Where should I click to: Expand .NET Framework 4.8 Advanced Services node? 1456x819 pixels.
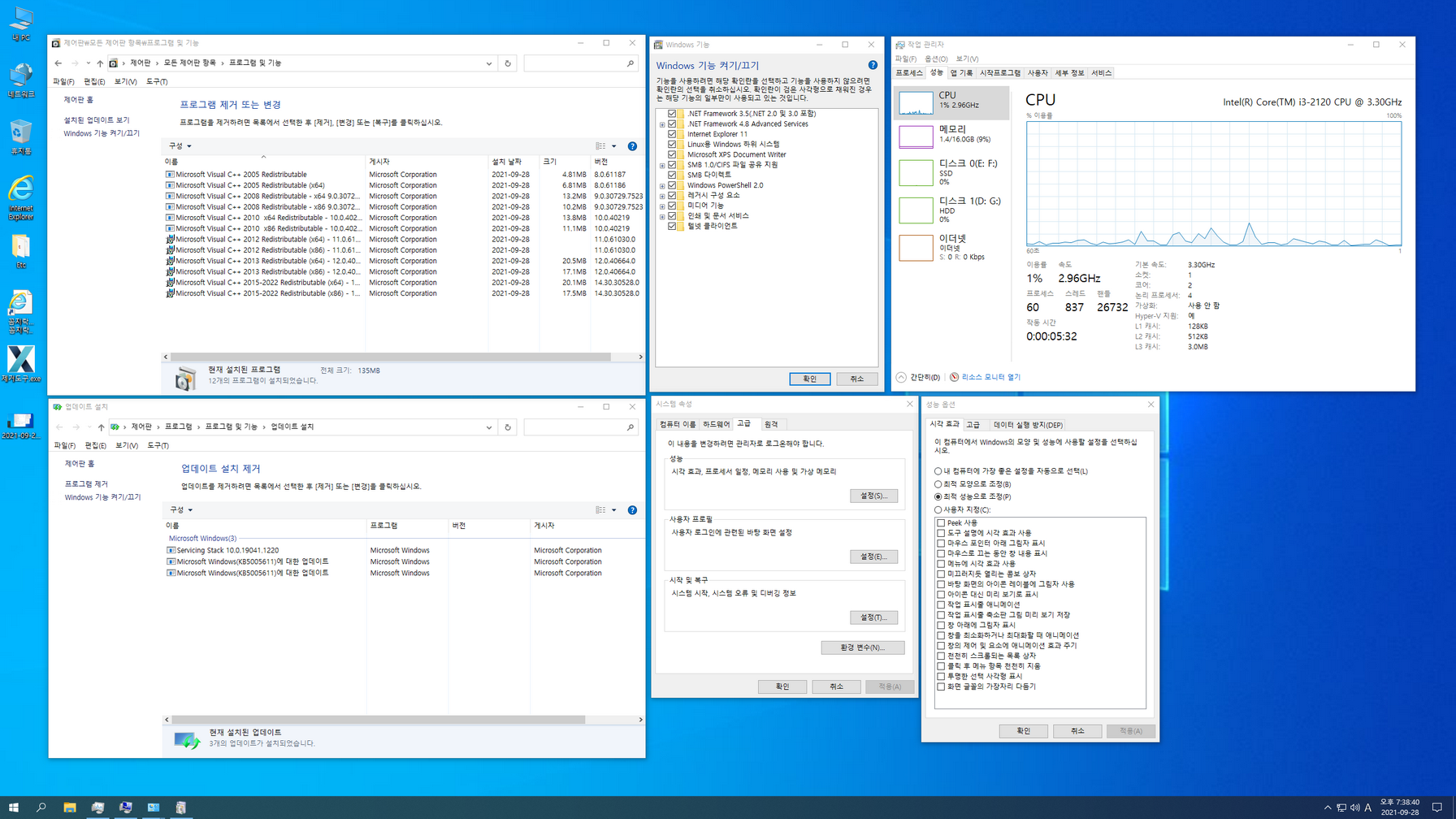(662, 124)
